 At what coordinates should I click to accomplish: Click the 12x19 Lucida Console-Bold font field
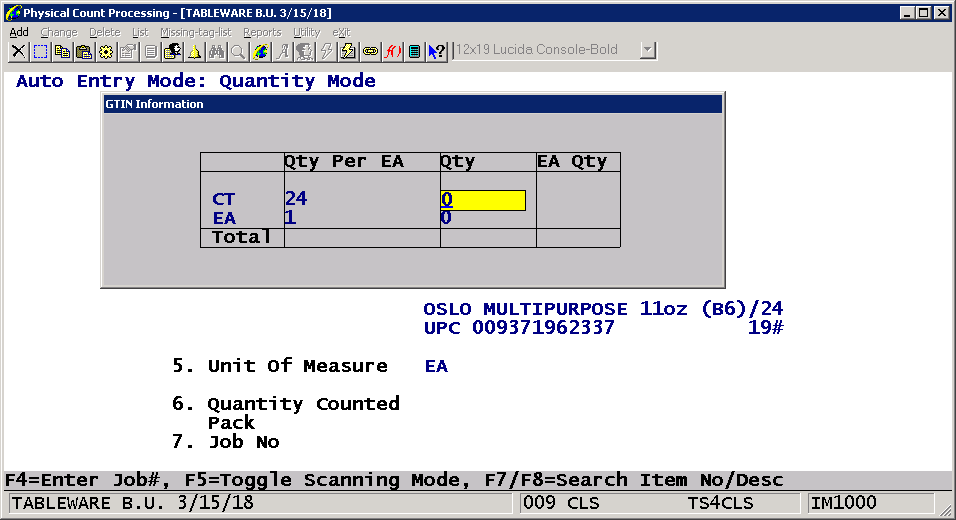(x=547, y=50)
